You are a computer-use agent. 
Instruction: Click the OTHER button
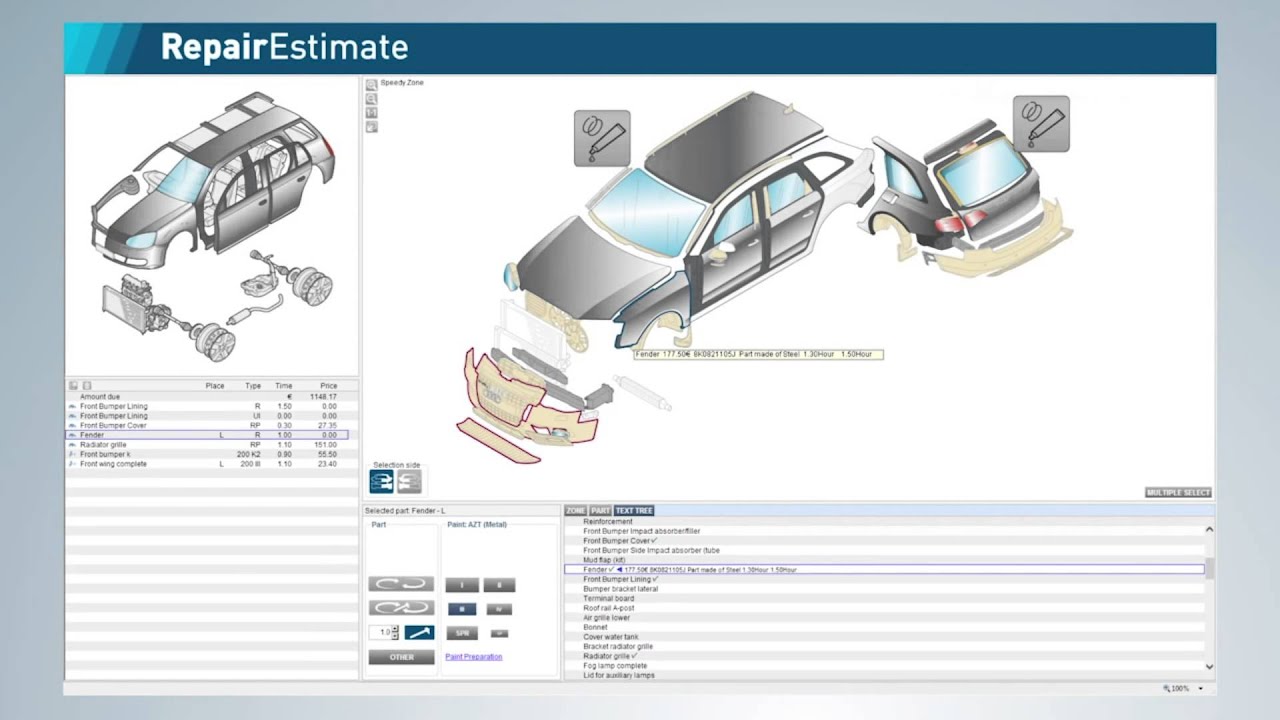[x=401, y=657]
